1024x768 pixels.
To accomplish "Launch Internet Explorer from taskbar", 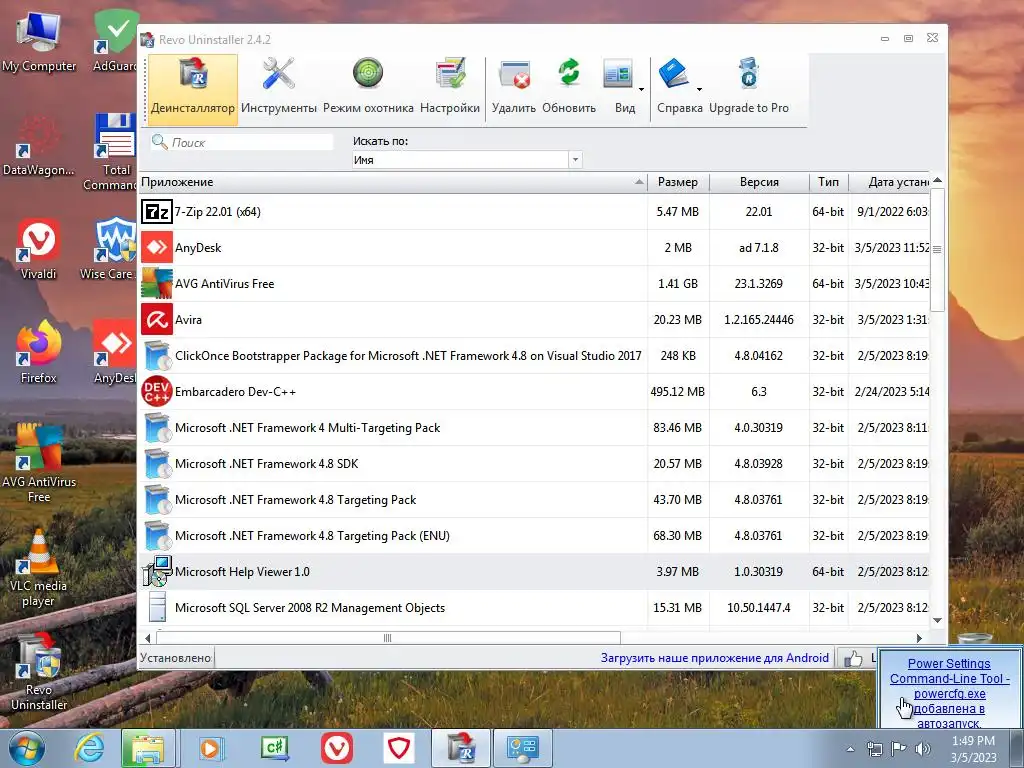I will pos(89,748).
